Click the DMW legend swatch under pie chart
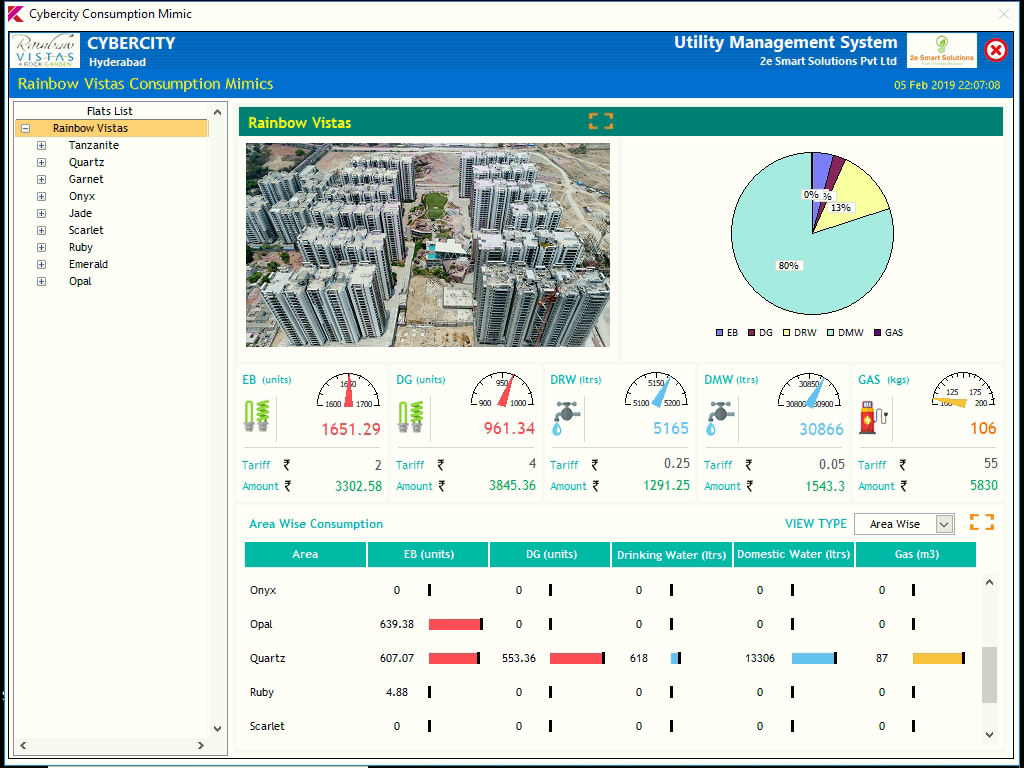 (x=830, y=332)
